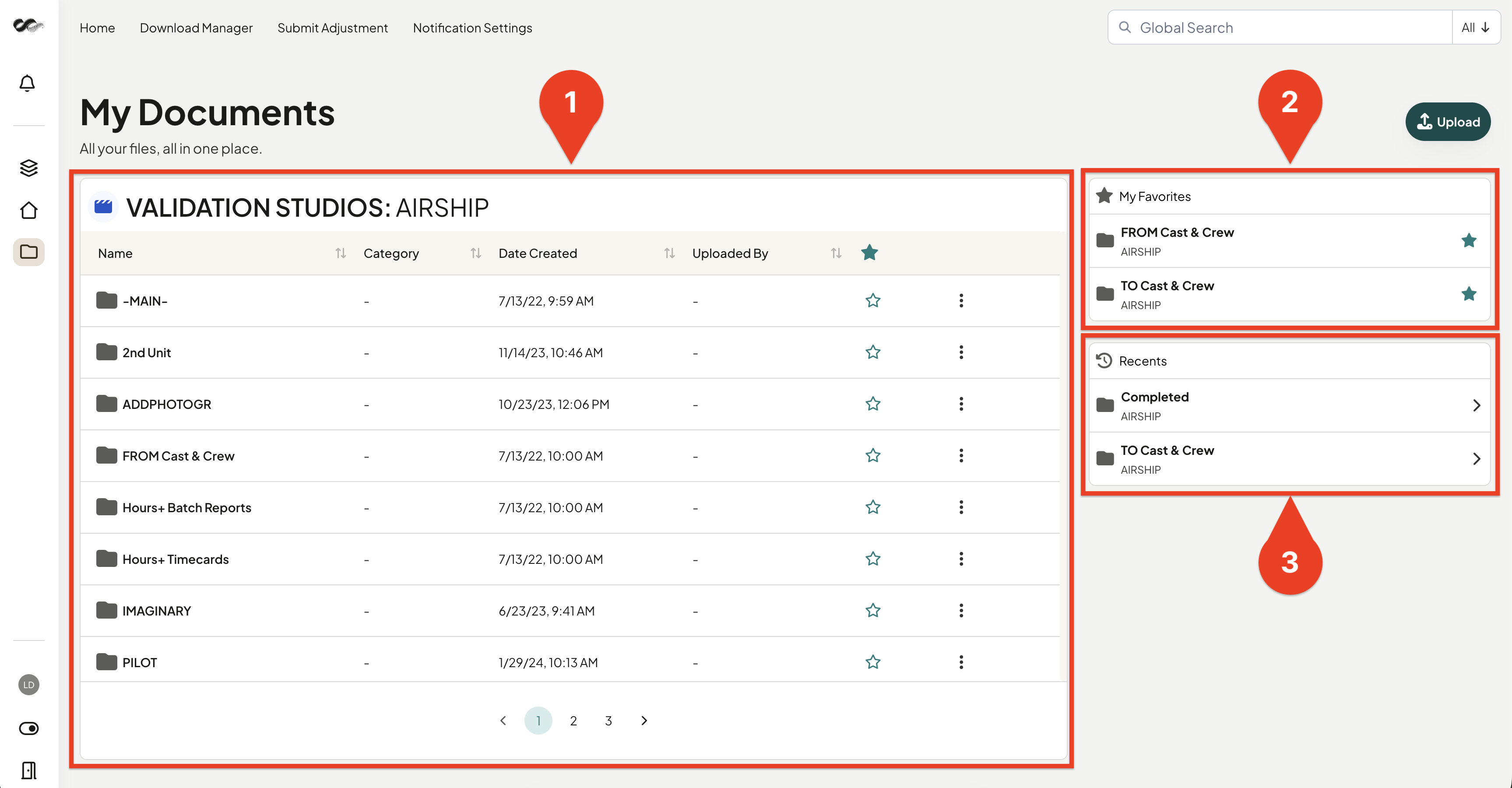Open more options for Hours+ Batch Reports
Viewport: 1512px width, 788px height.
coord(961,507)
